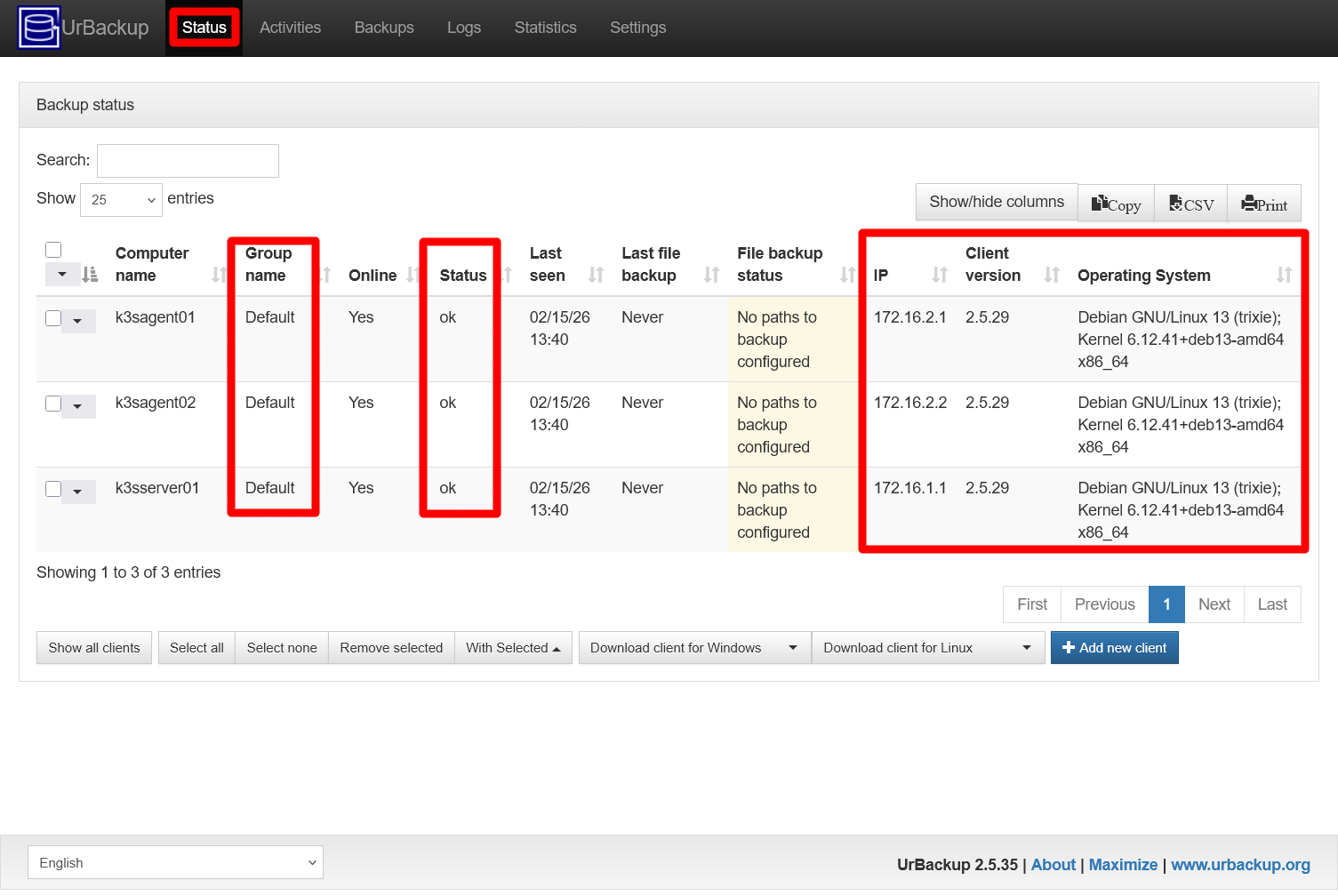Click the UrBackup logo icon
1338x896 pixels.
point(39,28)
